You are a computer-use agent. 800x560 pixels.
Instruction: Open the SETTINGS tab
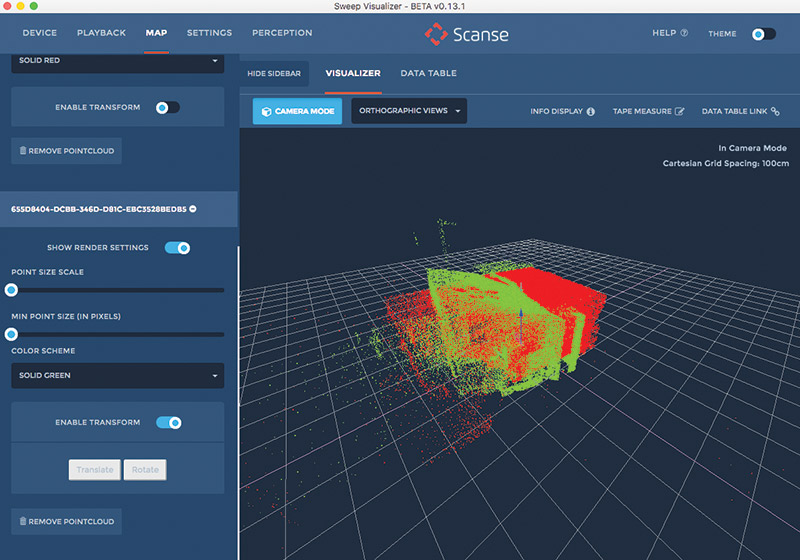209,33
